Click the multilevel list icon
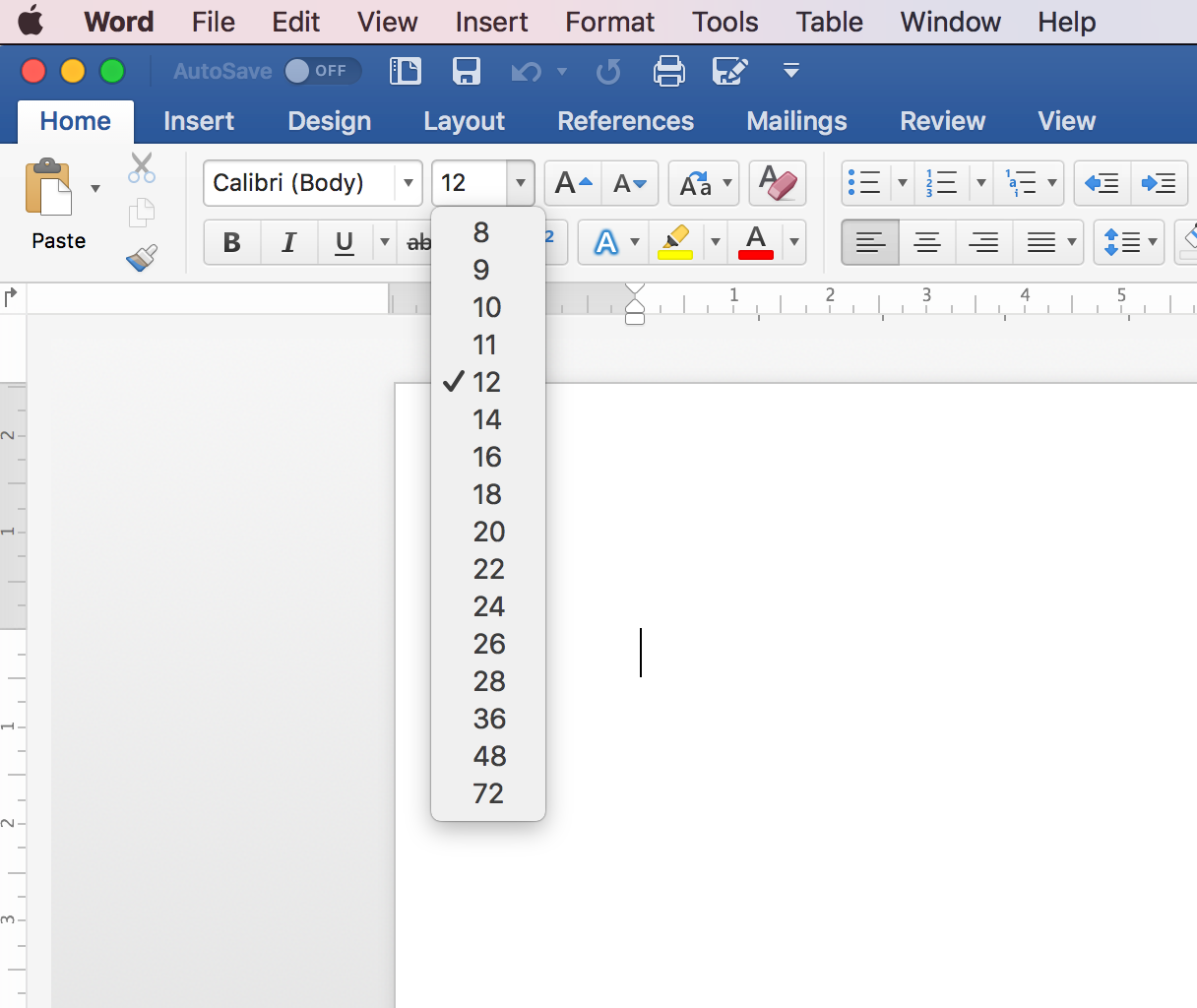This screenshot has height=1008, width=1197. pyautogui.click(x=1020, y=183)
